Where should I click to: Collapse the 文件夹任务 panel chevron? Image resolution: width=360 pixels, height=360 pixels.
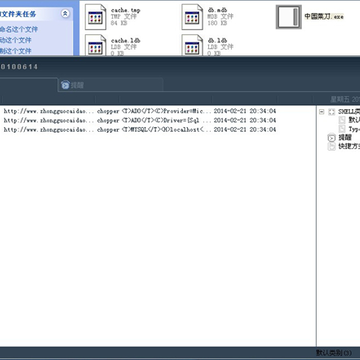65,14
